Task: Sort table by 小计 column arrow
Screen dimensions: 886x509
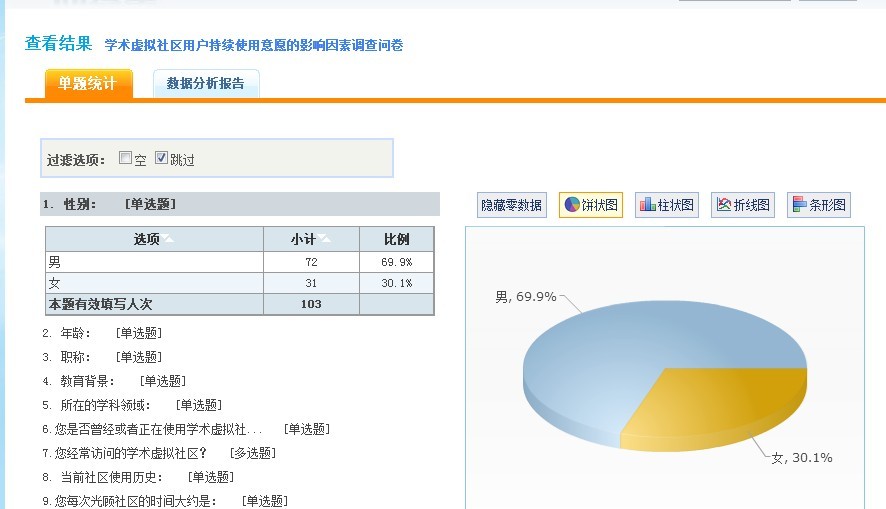Action: tap(324, 239)
